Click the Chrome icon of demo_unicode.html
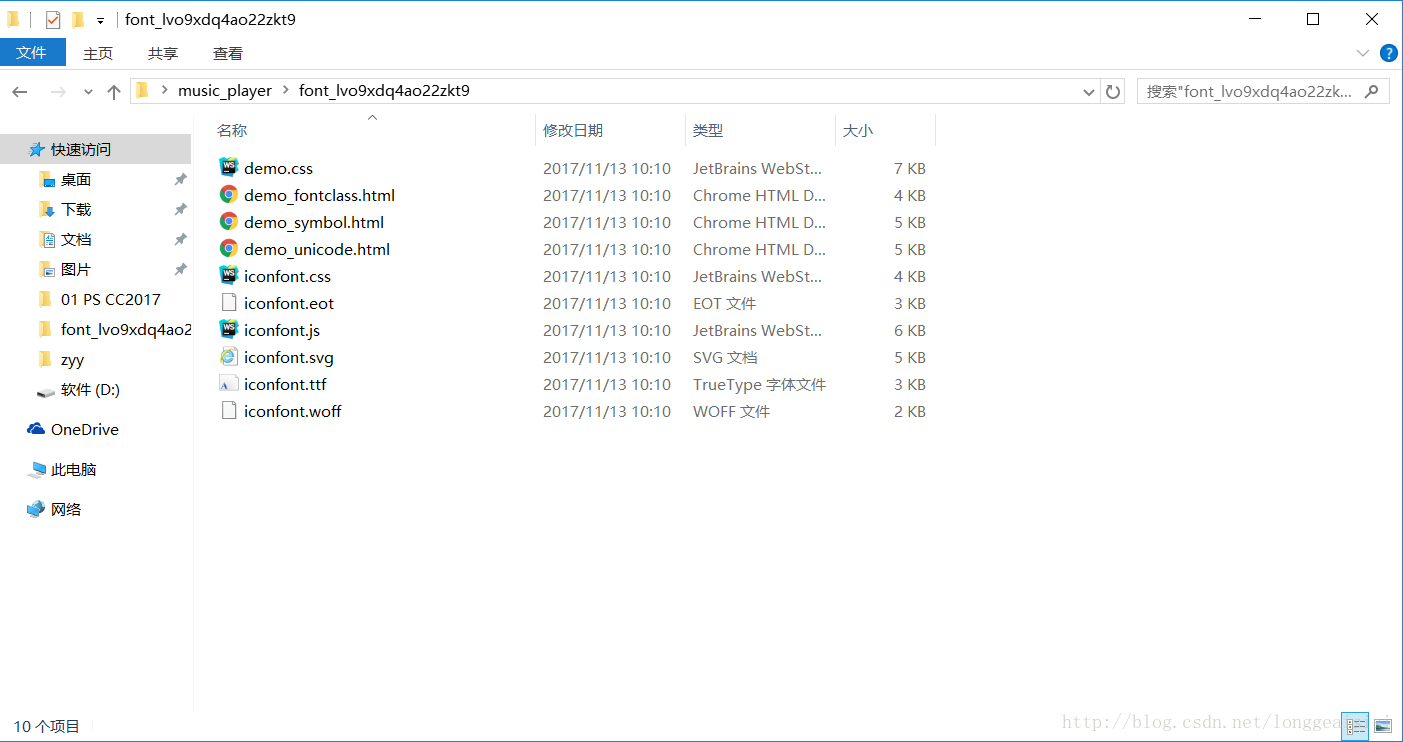 pos(229,248)
